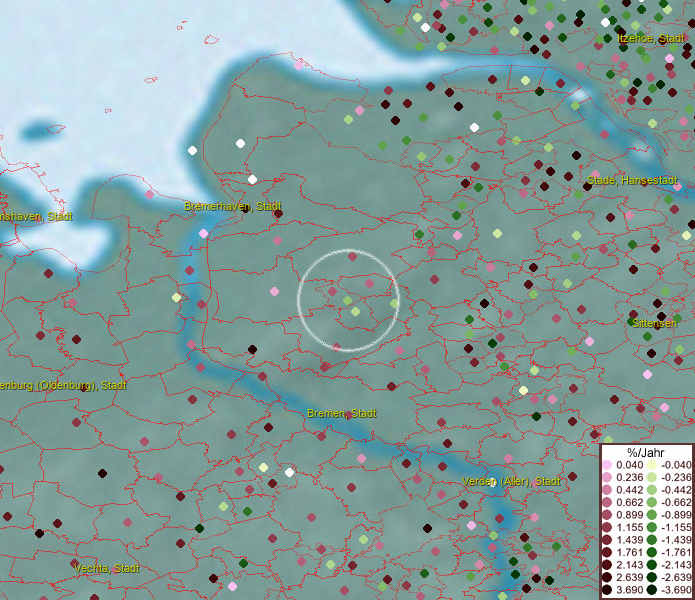The width and height of the screenshot is (695, 600).
Task: Select the "Vechta, Stadt" map label
Action: coord(106,568)
